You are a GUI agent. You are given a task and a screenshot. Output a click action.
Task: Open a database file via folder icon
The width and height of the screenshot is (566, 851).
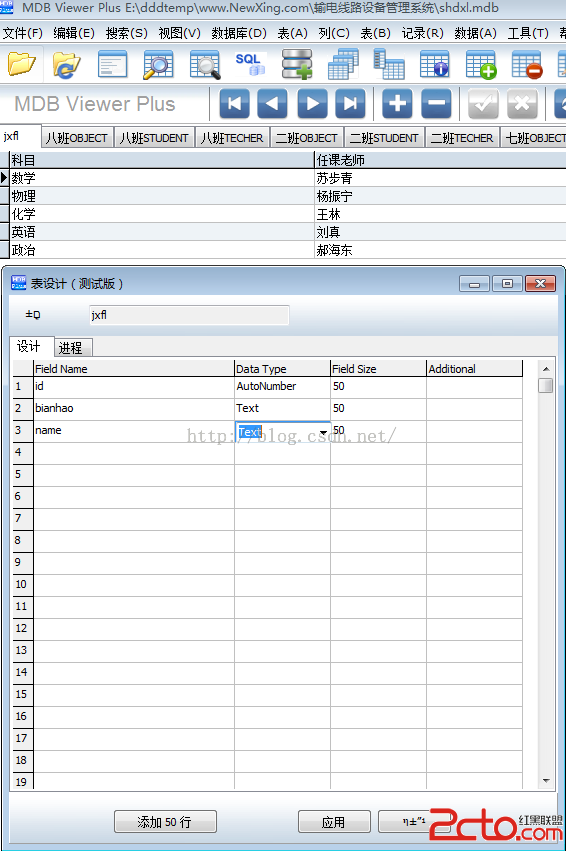click(22, 64)
